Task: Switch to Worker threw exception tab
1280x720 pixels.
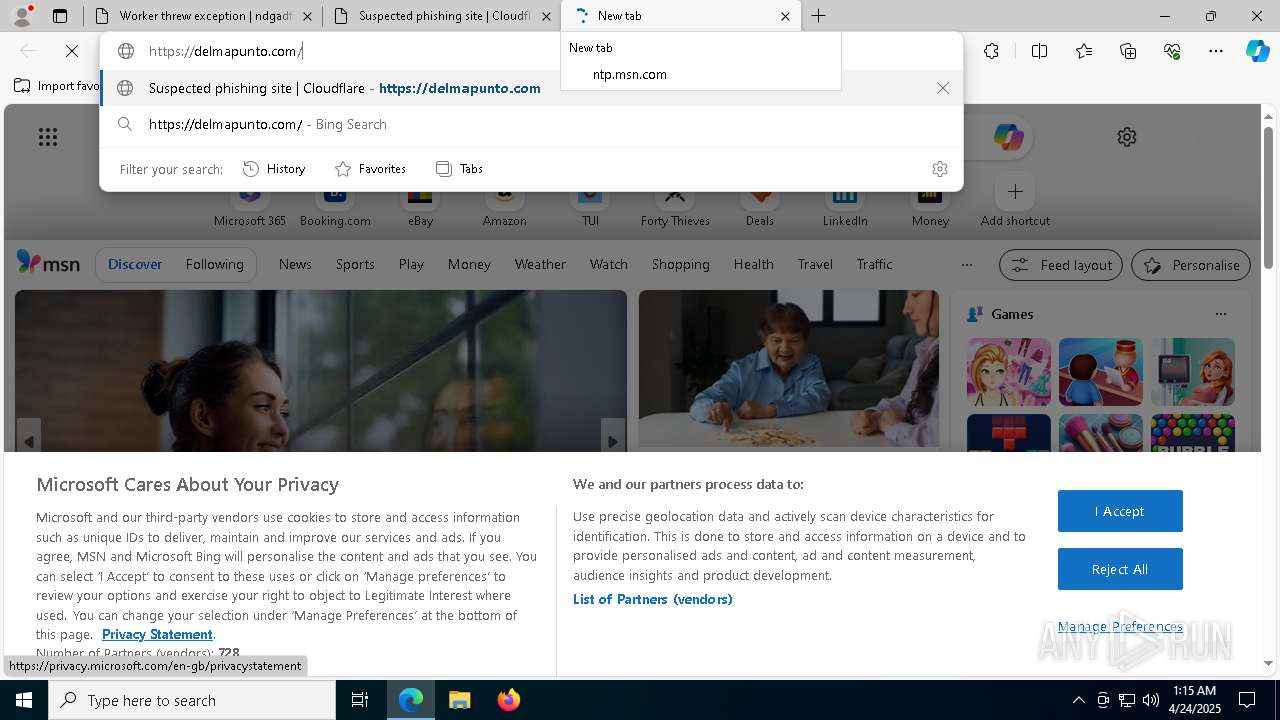Action: pos(202,16)
